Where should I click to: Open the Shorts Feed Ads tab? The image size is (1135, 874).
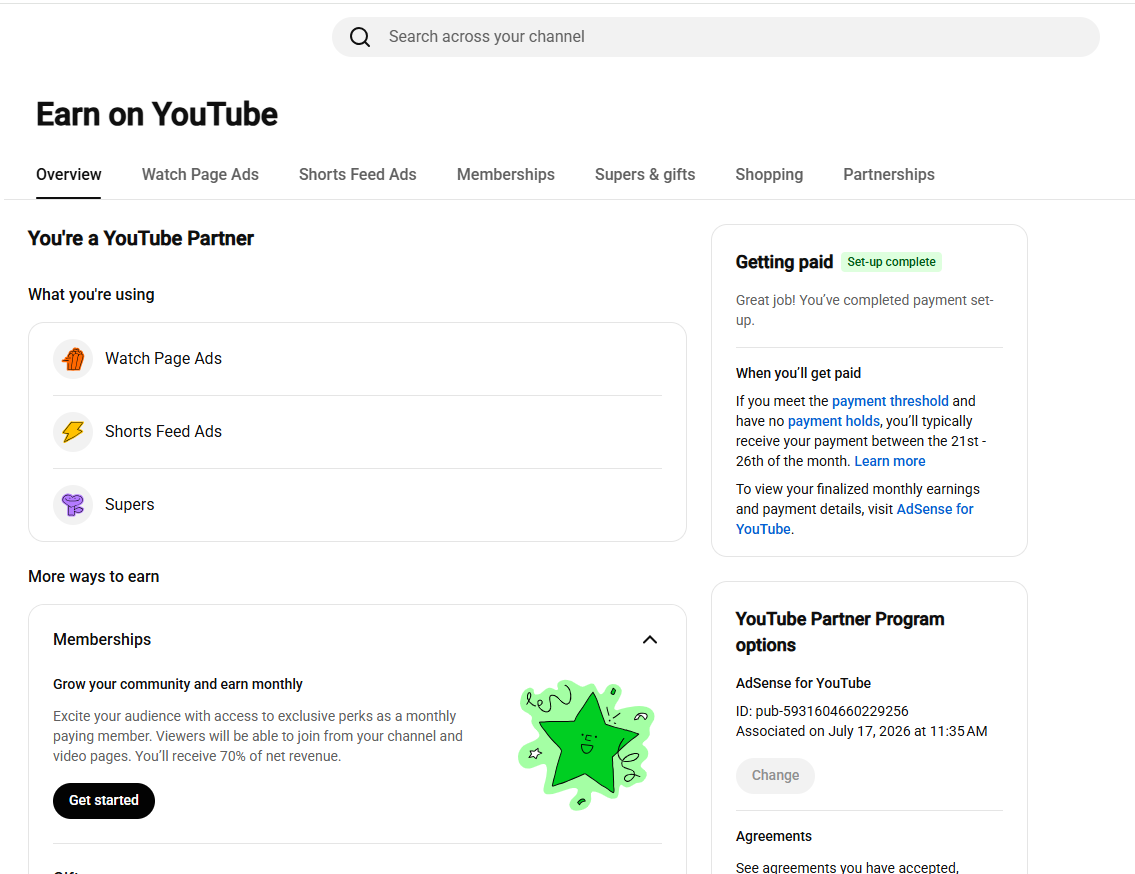(358, 175)
